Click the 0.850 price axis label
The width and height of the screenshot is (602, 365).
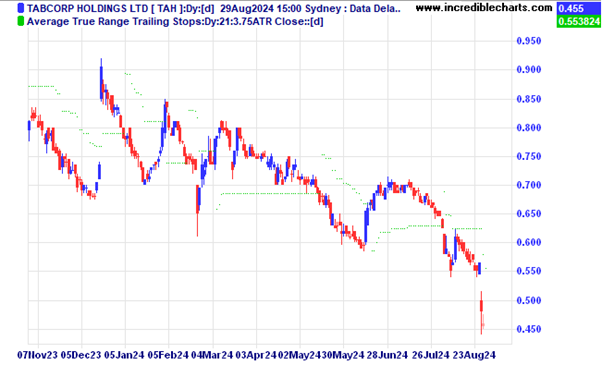pos(529,99)
